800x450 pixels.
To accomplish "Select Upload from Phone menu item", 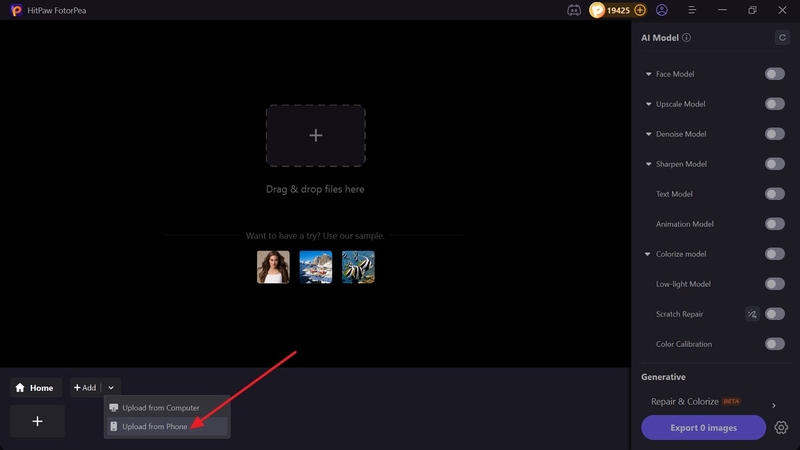I will 167,427.
